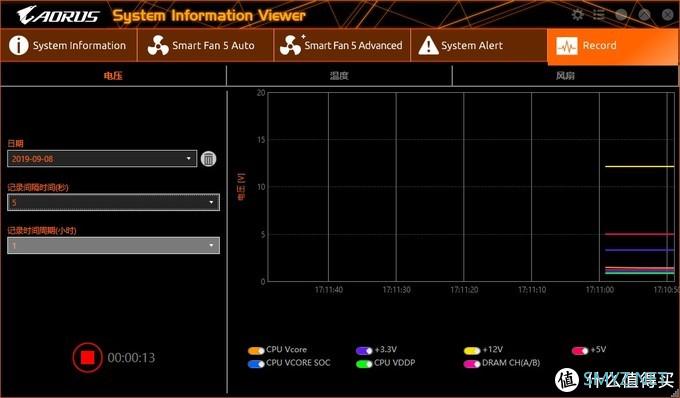Click the Smart Fan 5 Advanced fan icon
This screenshot has height=398, width=680.
coord(291,45)
